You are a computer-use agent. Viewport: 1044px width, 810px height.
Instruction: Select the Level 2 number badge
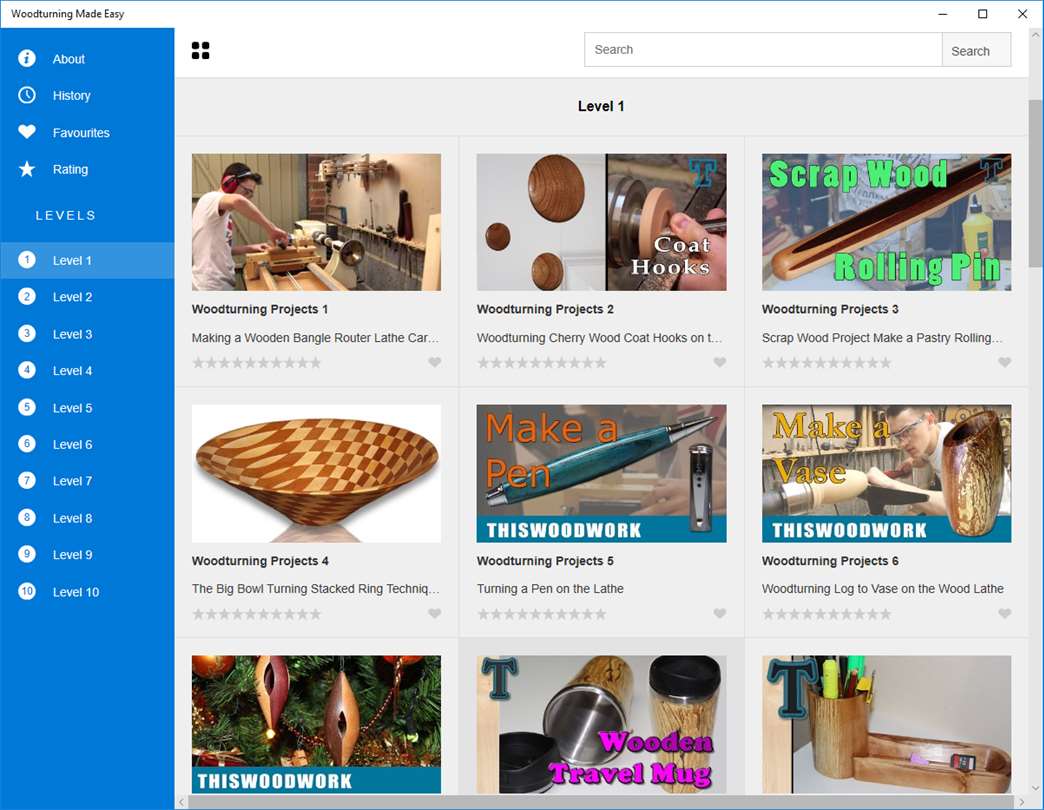coord(27,297)
